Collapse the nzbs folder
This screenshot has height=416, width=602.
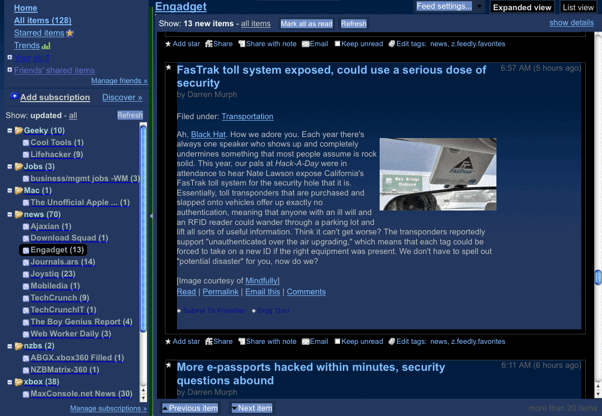click(x=10, y=346)
